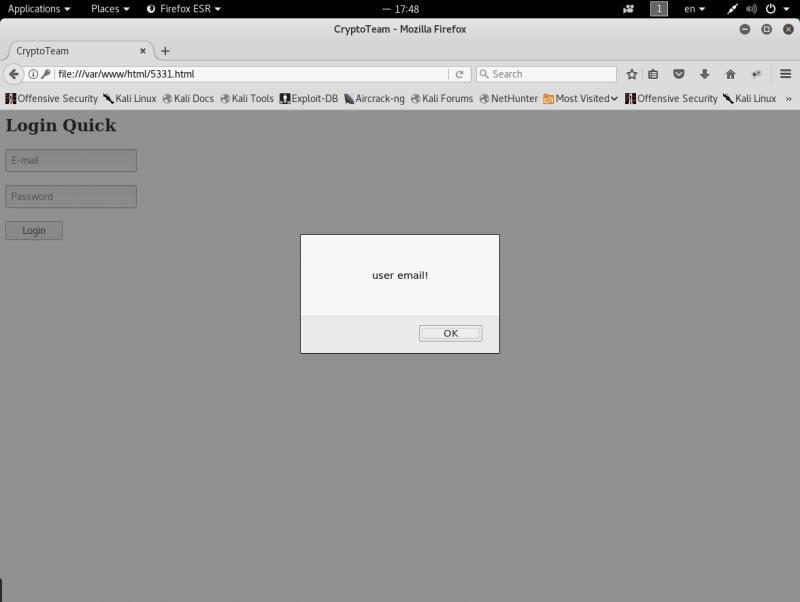Open the power system menu icon

click(770, 9)
